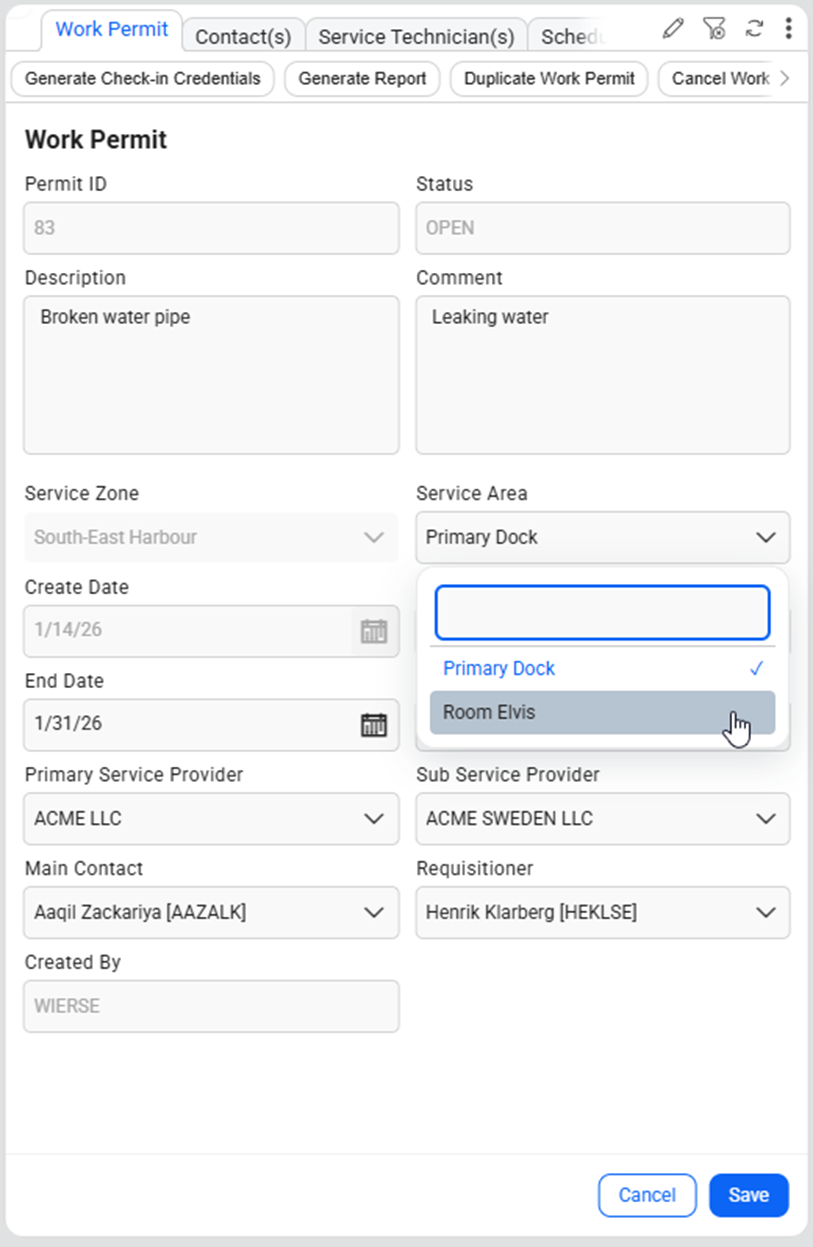Click the pencil edit icon
The image size is (813, 1247).
point(673,28)
